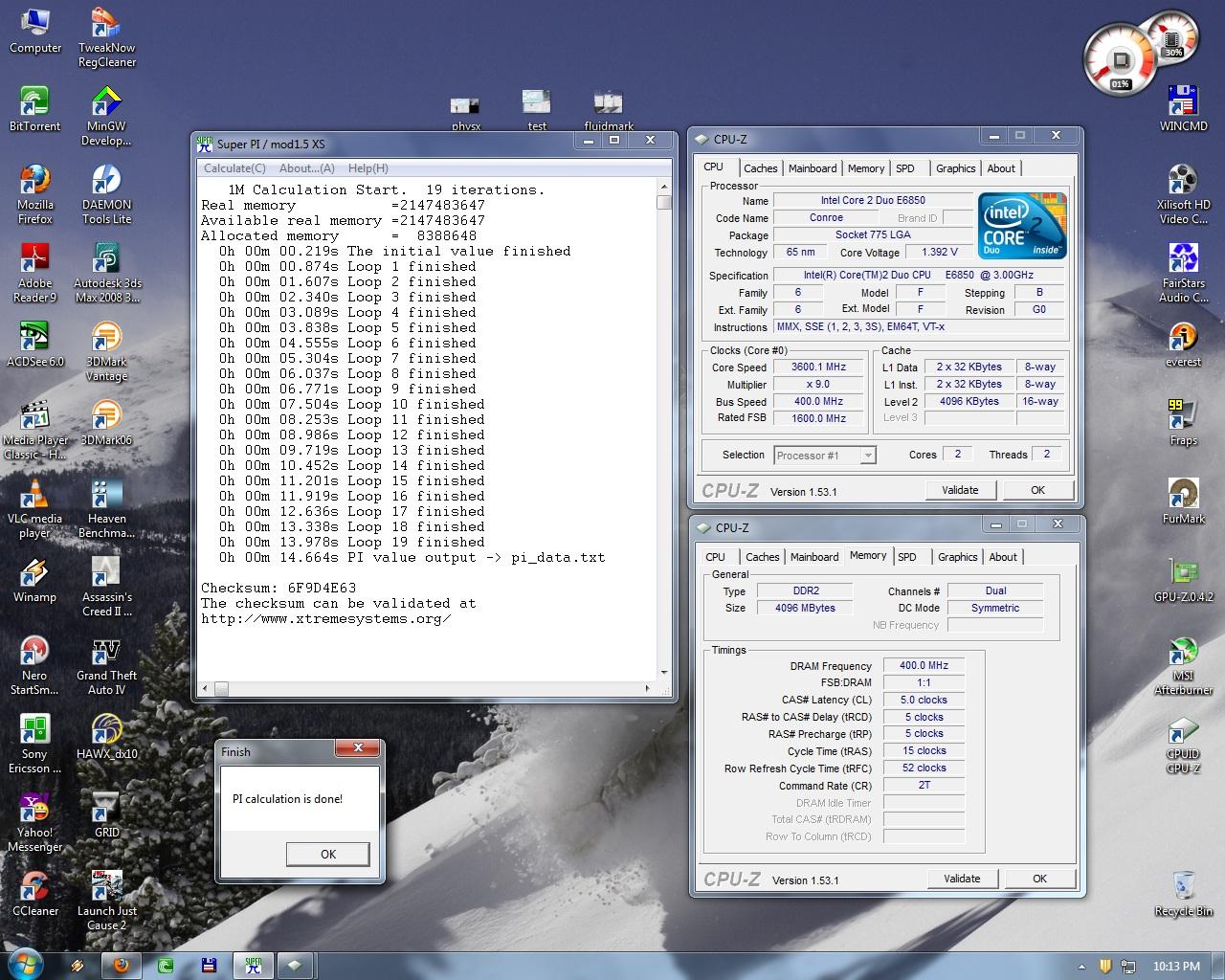This screenshot has height=980, width=1225.
Task: Open the Calculate(C) menu in Super PI
Action: pyautogui.click(x=234, y=168)
